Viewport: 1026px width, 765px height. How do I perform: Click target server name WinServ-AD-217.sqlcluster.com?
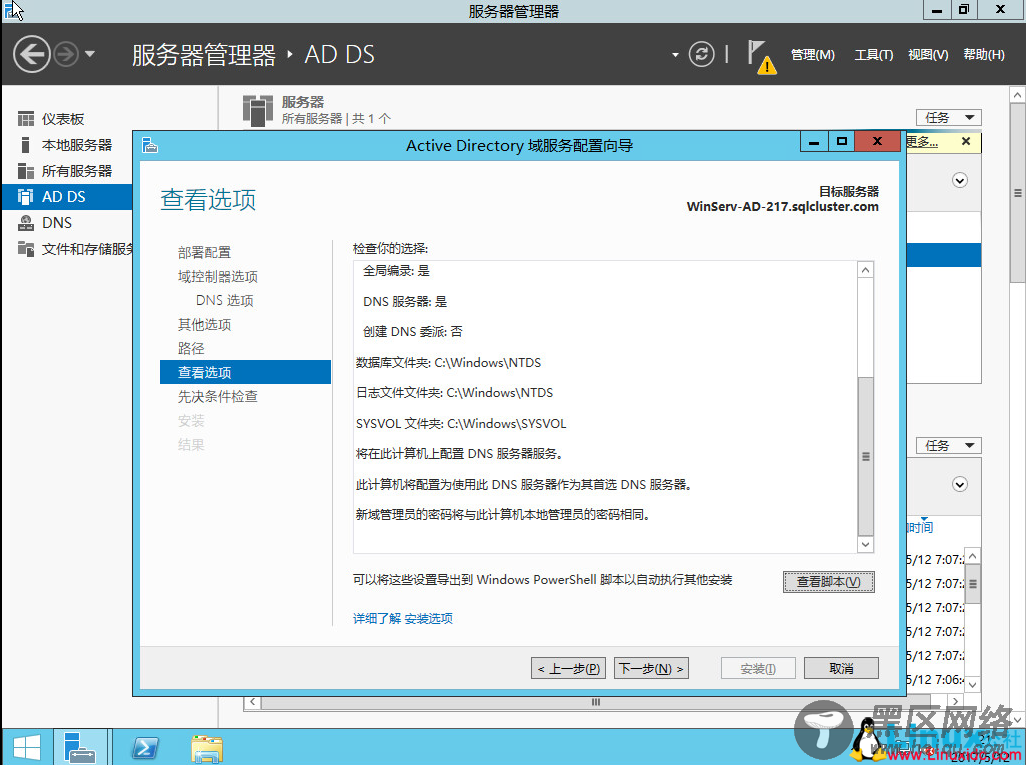click(x=783, y=207)
